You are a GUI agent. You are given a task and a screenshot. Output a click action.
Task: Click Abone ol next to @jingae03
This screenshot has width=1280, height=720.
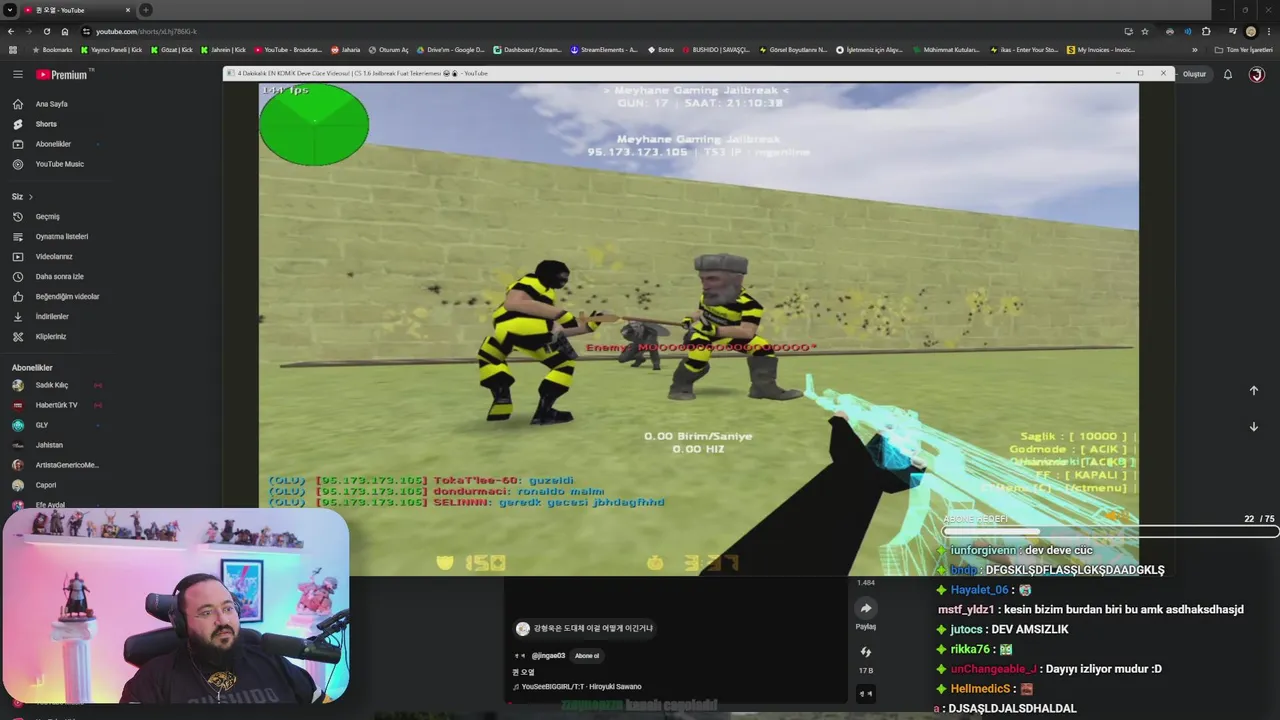pos(587,656)
